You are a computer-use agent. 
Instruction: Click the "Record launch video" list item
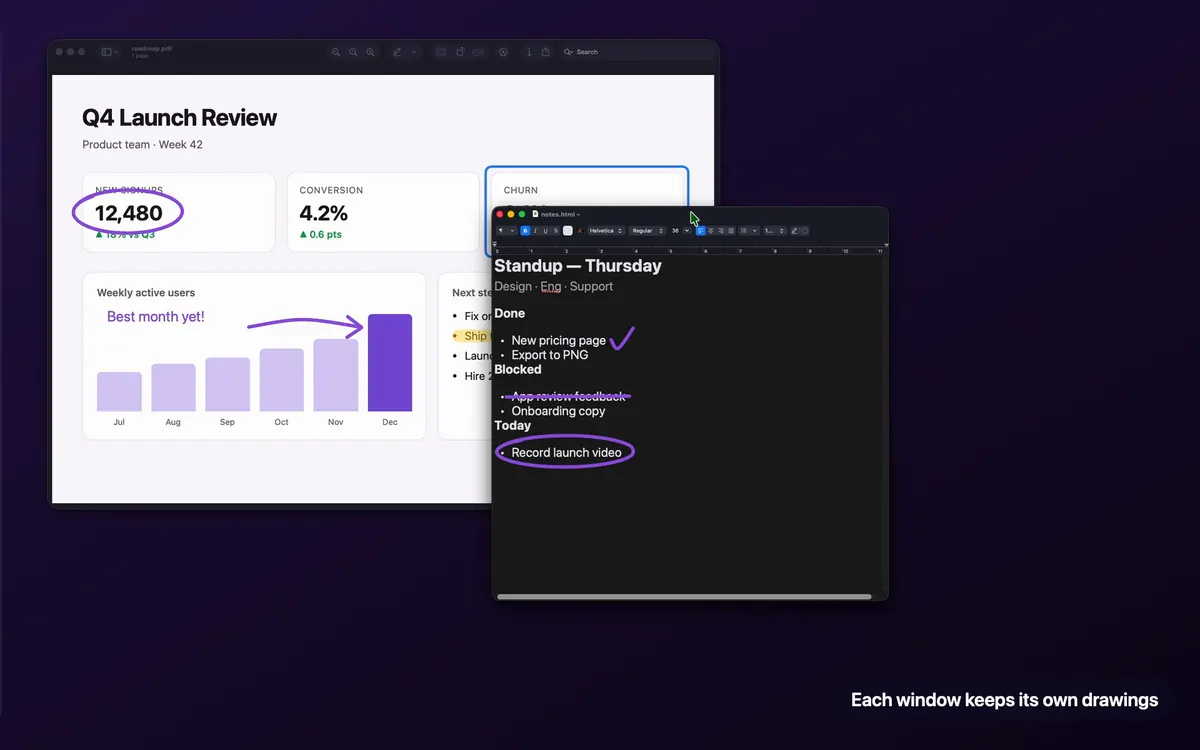pos(566,453)
